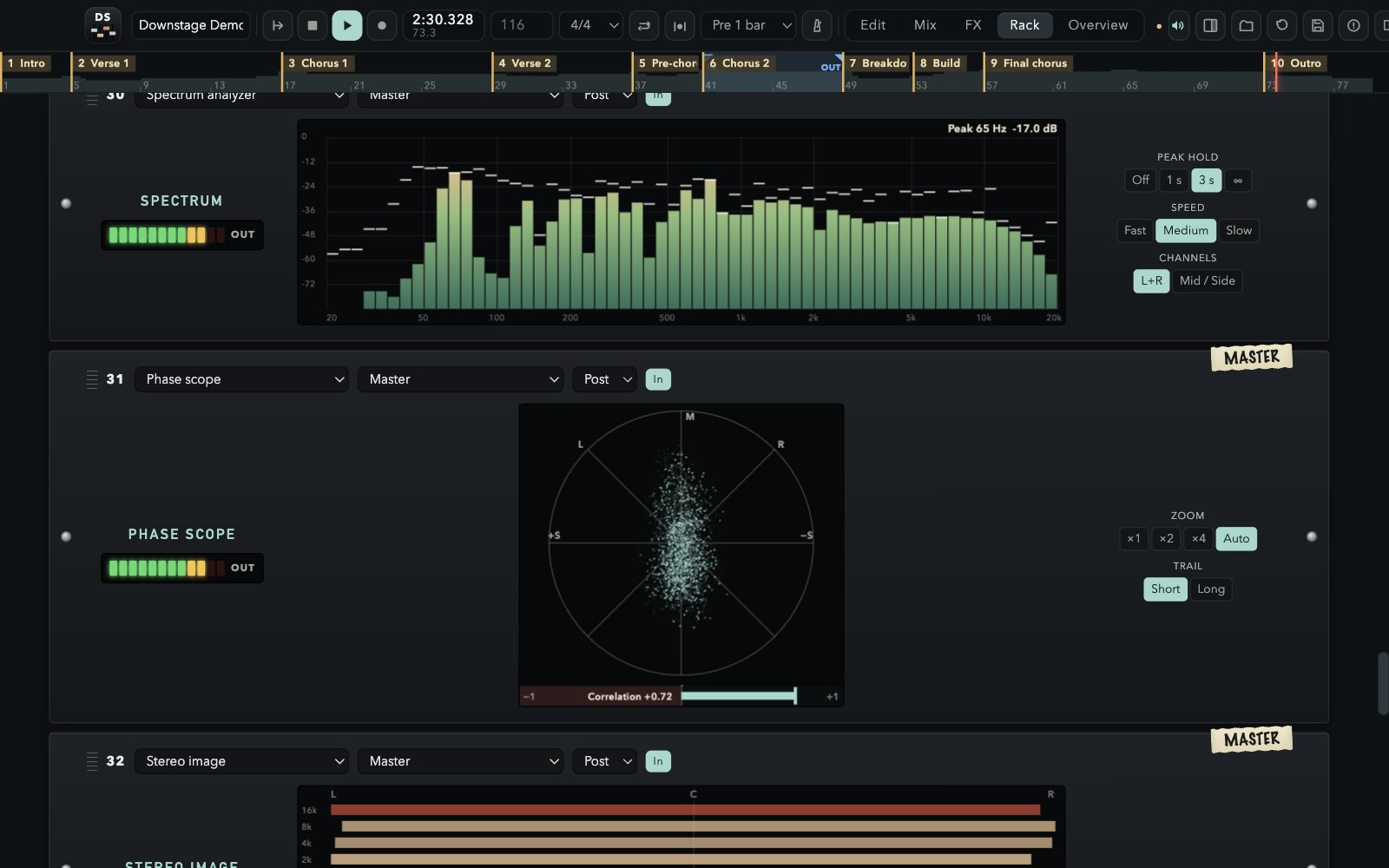Viewport: 1389px width, 868px height.
Task: Click the punch in/out marker icon
Action: [x=680, y=25]
